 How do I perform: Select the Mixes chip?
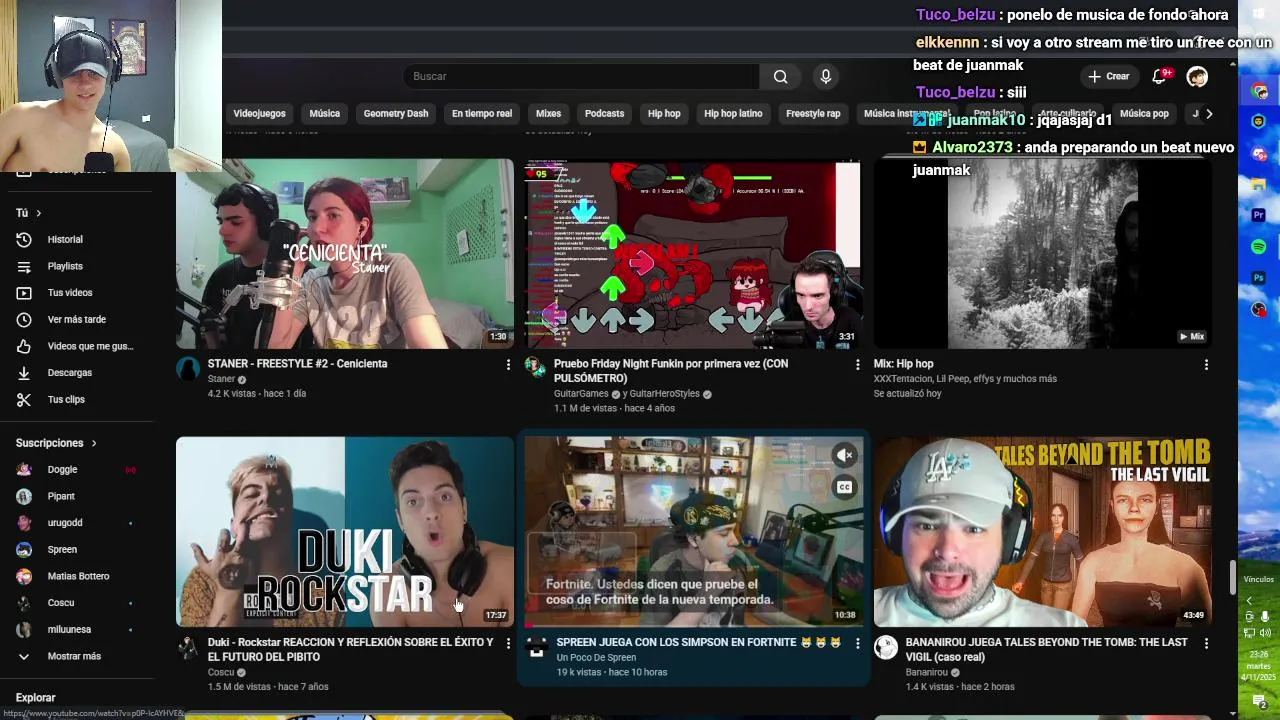(548, 114)
